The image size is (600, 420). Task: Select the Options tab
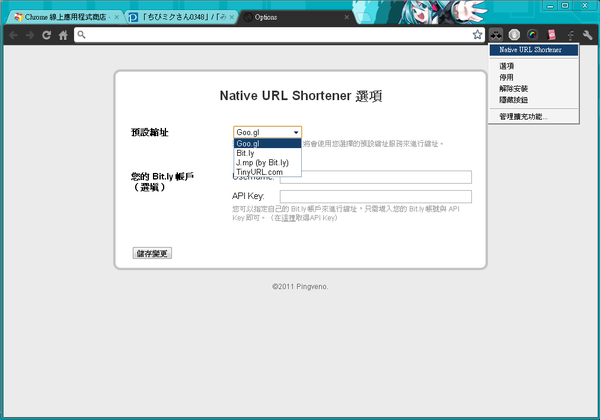click(297, 17)
